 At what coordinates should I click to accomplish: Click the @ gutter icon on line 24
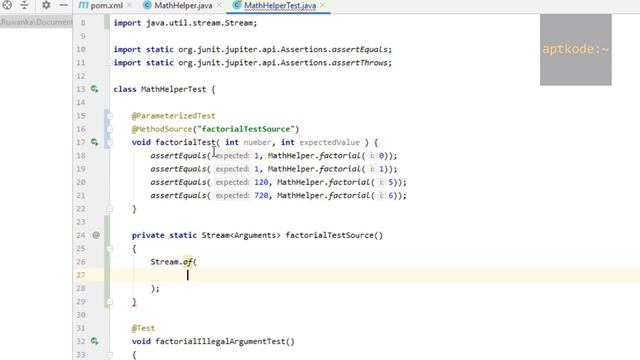pos(96,235)
